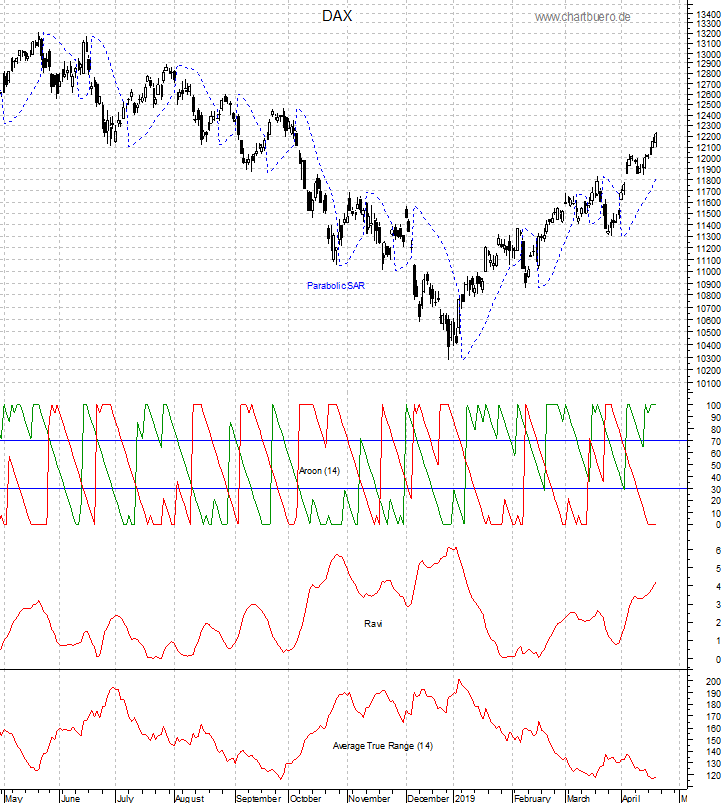Open the www.chartbuero.de link
Screen dimensions: 723x803
click(582, 17)
